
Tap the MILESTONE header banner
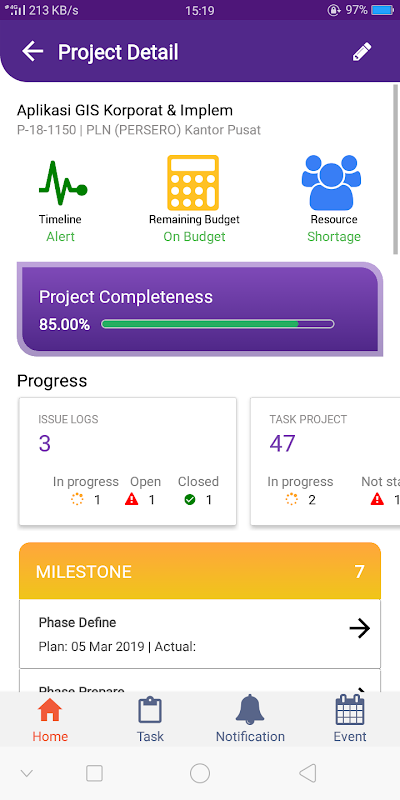tap(200, 571)
